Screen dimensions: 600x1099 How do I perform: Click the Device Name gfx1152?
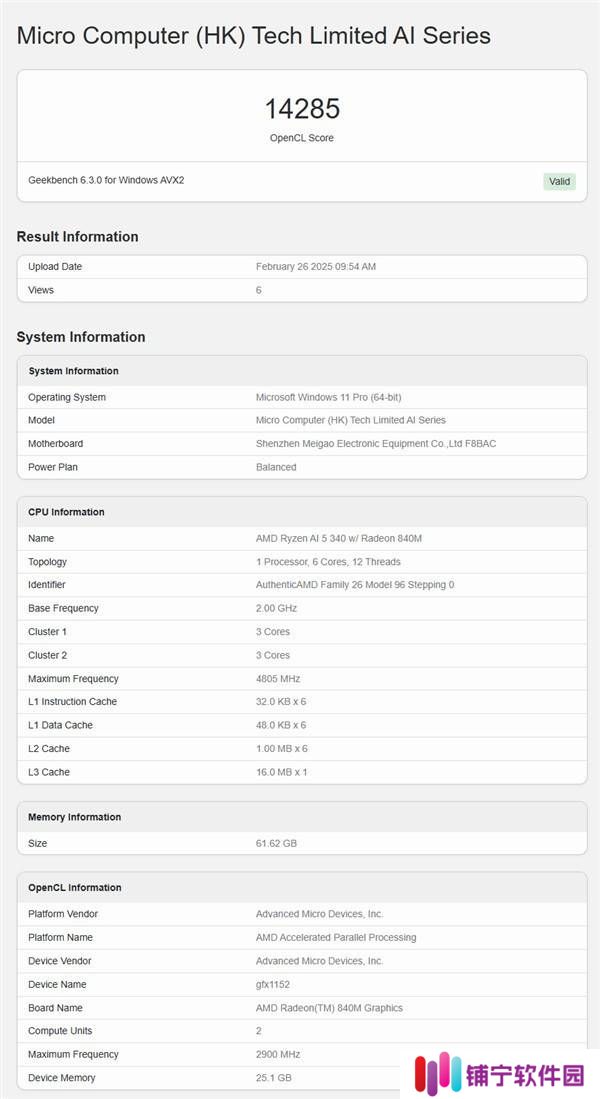coord(274,985)
